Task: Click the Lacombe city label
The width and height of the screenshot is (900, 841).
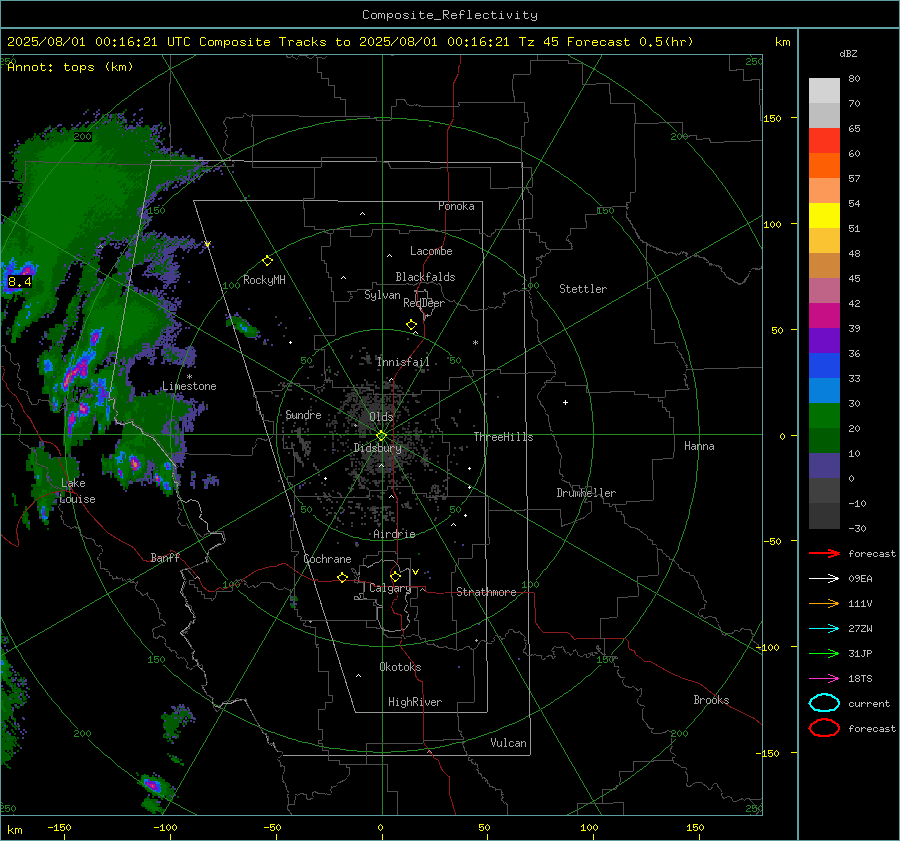Action: pyautogui.click(x=431, y=251)
